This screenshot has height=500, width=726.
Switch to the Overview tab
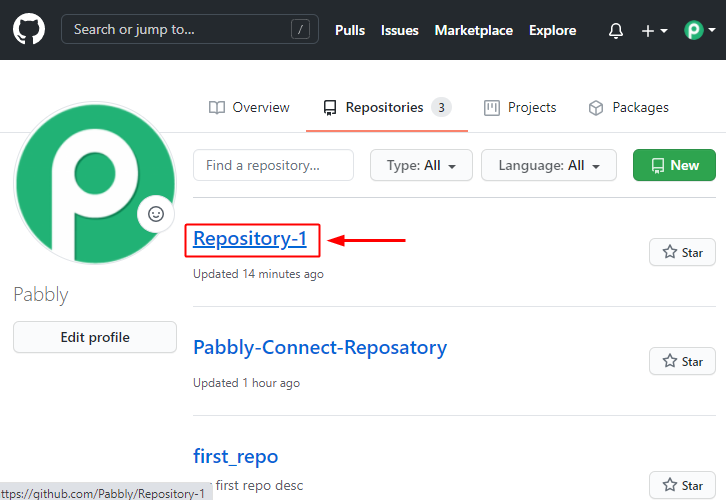[x=249, y=107]
